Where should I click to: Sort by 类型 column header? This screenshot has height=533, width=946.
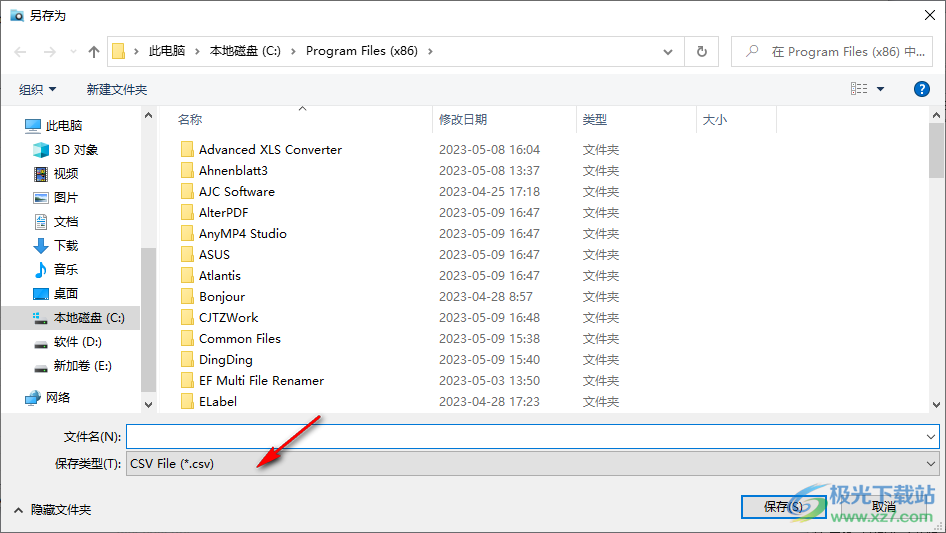tap(595, 120)
